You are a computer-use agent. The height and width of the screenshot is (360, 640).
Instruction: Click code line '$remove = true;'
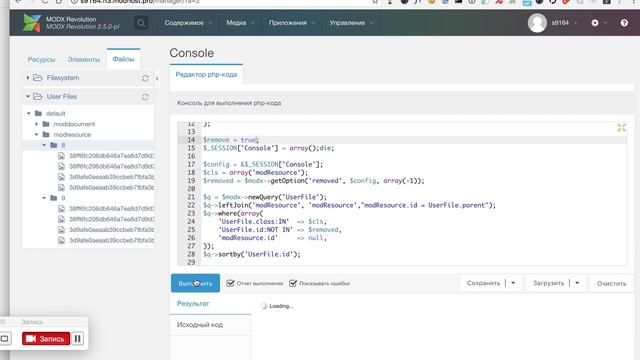pos(231,140)
